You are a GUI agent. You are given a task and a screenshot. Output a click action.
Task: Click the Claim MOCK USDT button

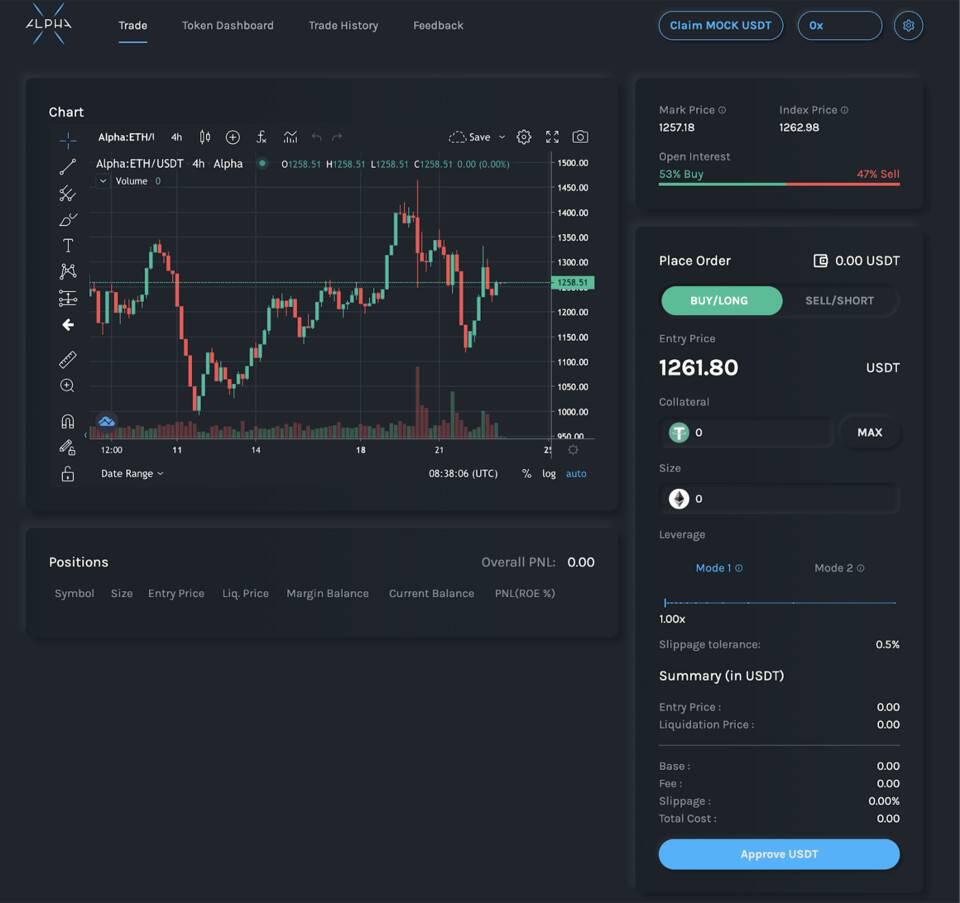click(721, 26)
